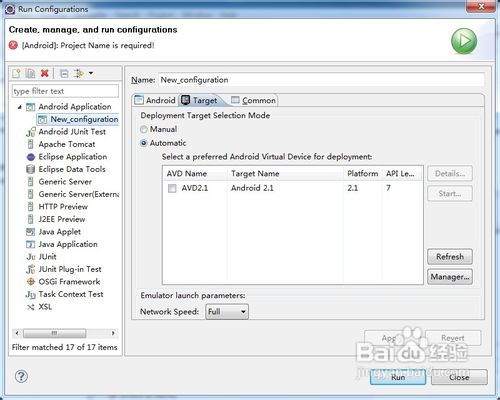Click the red error icon beside message
Image resolution: width=500 pixels, height=400 pixels.
[13, 45]
